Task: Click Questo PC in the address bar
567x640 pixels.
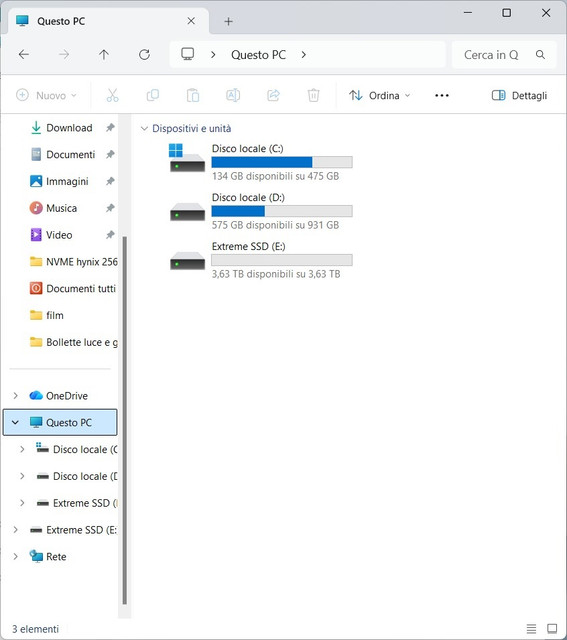Action: click(x=258, y=55)
